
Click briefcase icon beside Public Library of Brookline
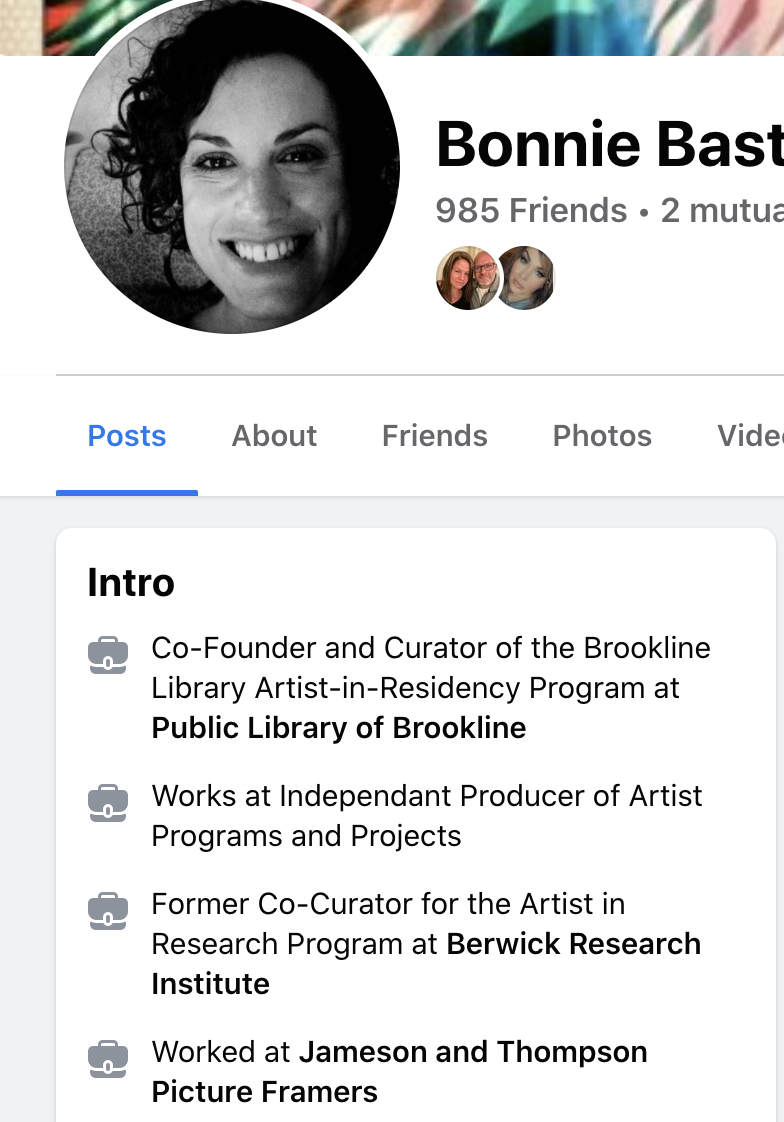coord(108,655)
